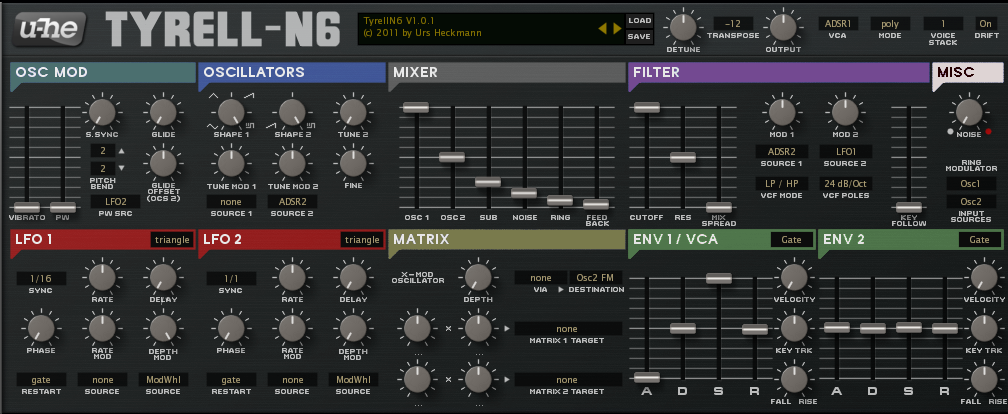Screen dimensions: 1008x414
Task: Click the SHAPE 2 waveform knob
Action: pyautogui.click(x=292, y=112)
